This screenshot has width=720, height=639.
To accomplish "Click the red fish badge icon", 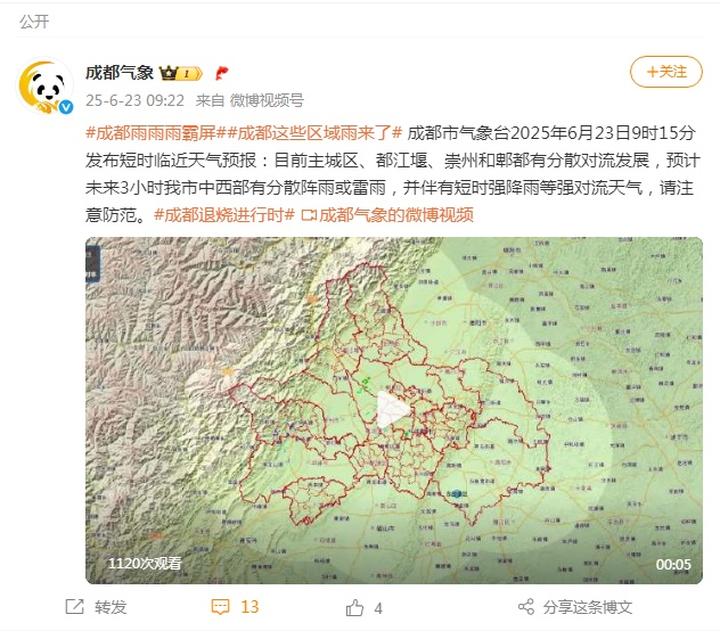I will pyautogui.click(x=222, y=73).
